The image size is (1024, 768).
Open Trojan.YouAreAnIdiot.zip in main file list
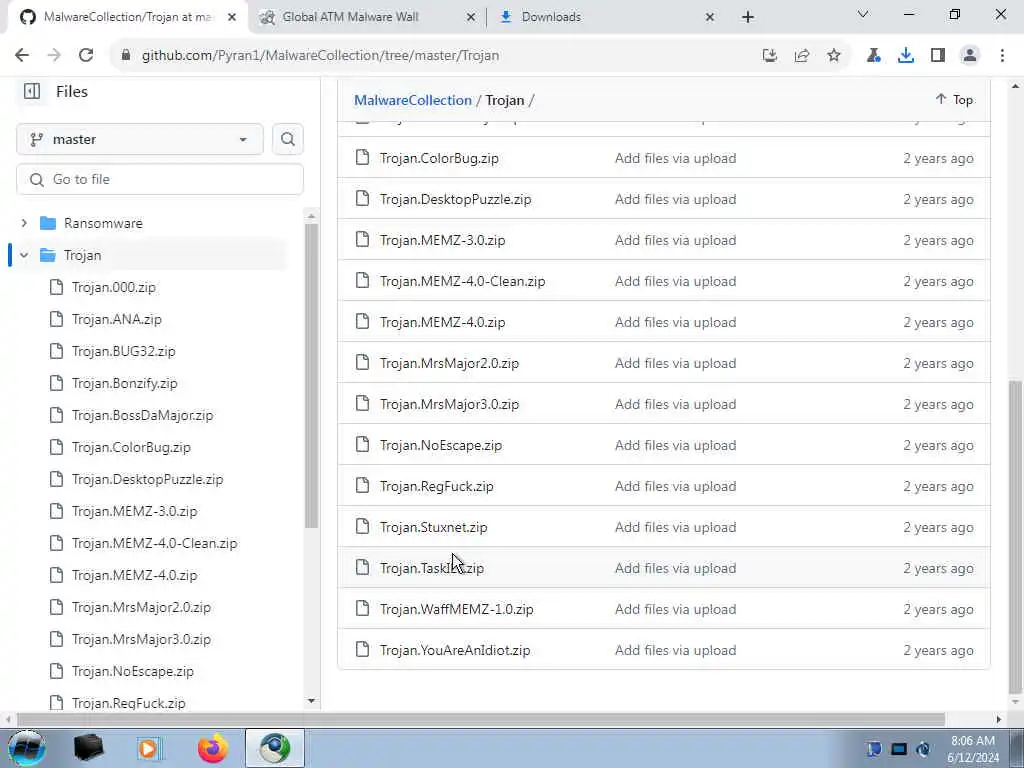(x=455, y=650)
